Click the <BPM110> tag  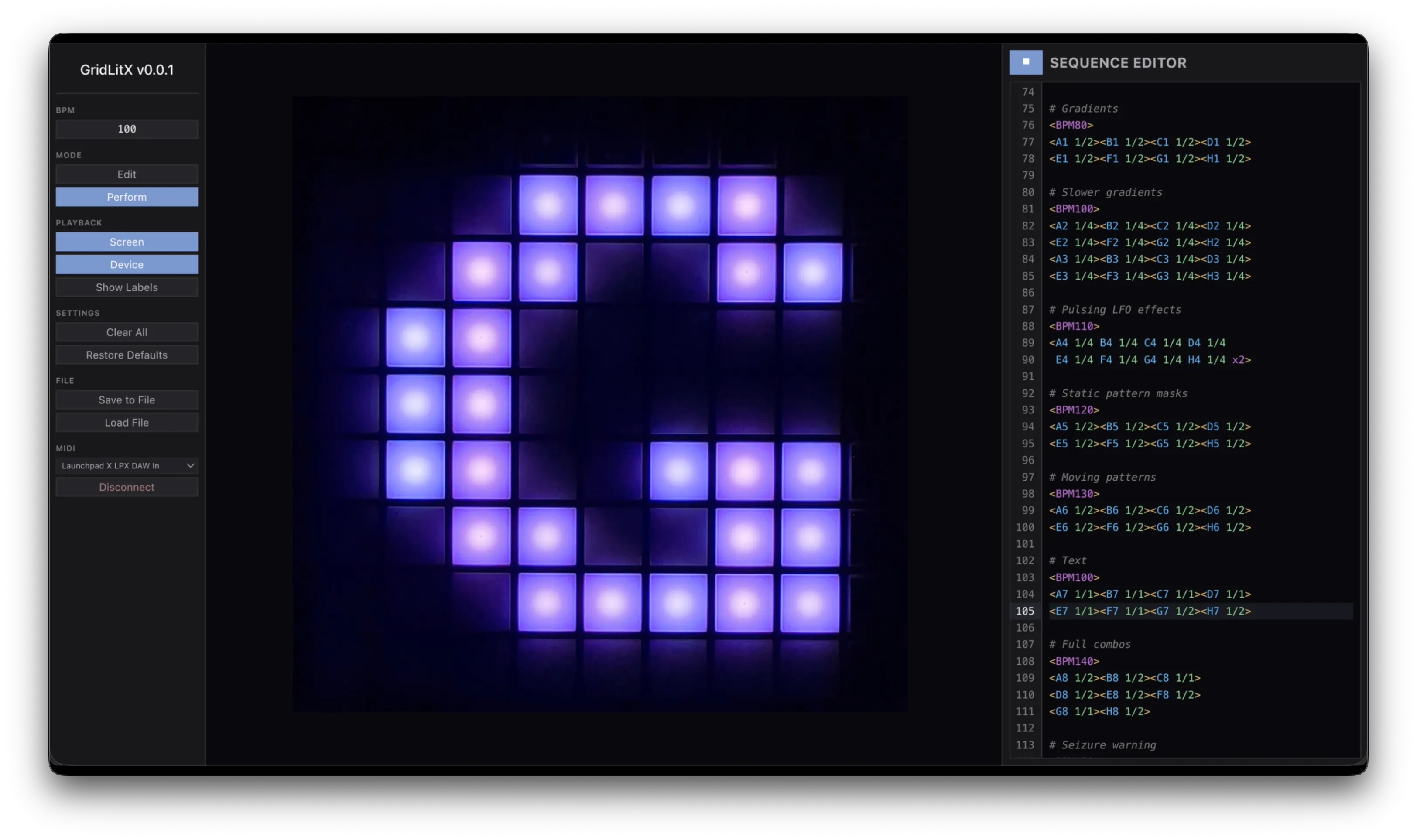click(1074, 326)
